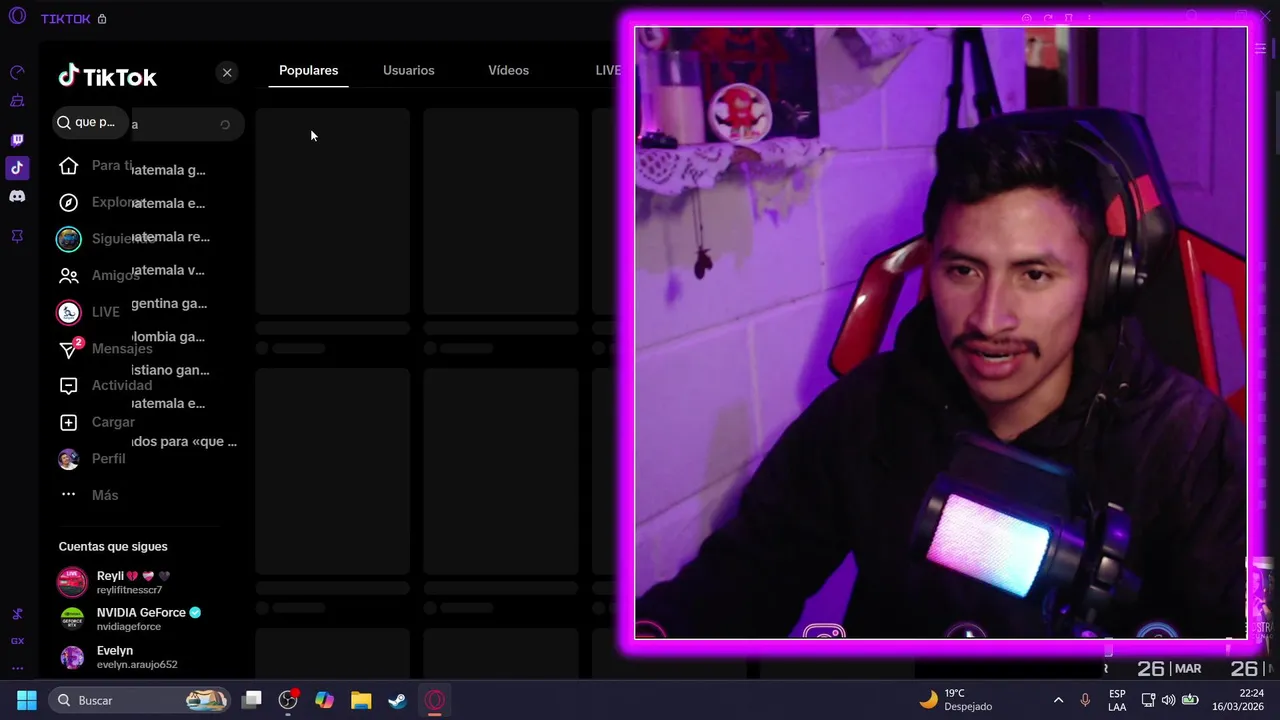The height and width of the screenshot is (720, 1280).
Task: Choose suggestion ending 'atemala v...'
Action: tap(168, 270)
